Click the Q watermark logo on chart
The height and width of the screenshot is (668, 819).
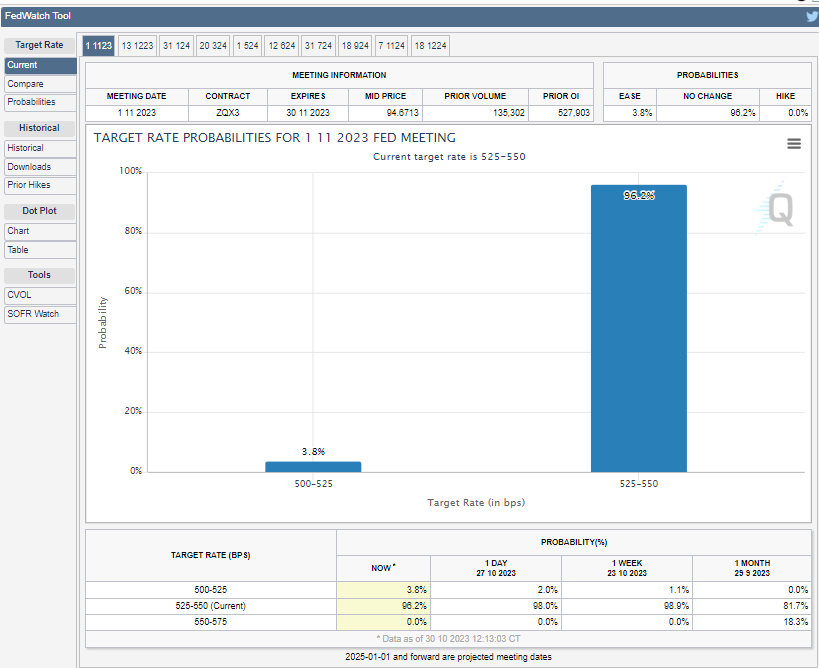click(x=779, y=208)
